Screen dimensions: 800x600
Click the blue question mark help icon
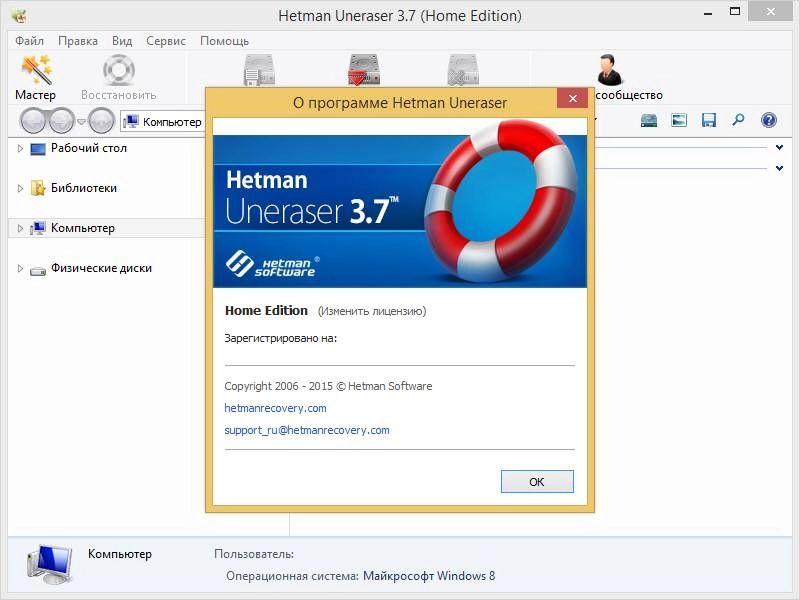(x=768, y=120)
